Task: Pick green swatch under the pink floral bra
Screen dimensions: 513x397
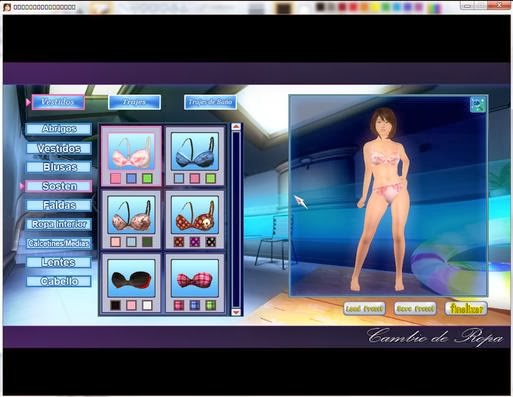Action: click(x=147, y=178)
